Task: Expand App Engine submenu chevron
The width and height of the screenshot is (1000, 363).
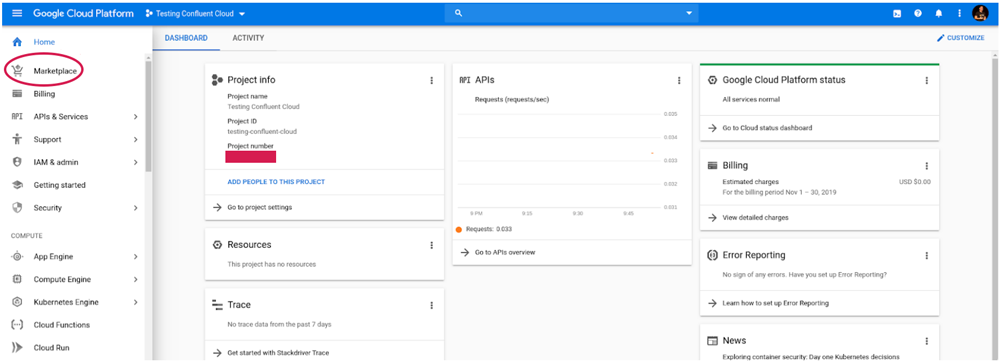Action: pyautogui.click(x=135, y=256)
